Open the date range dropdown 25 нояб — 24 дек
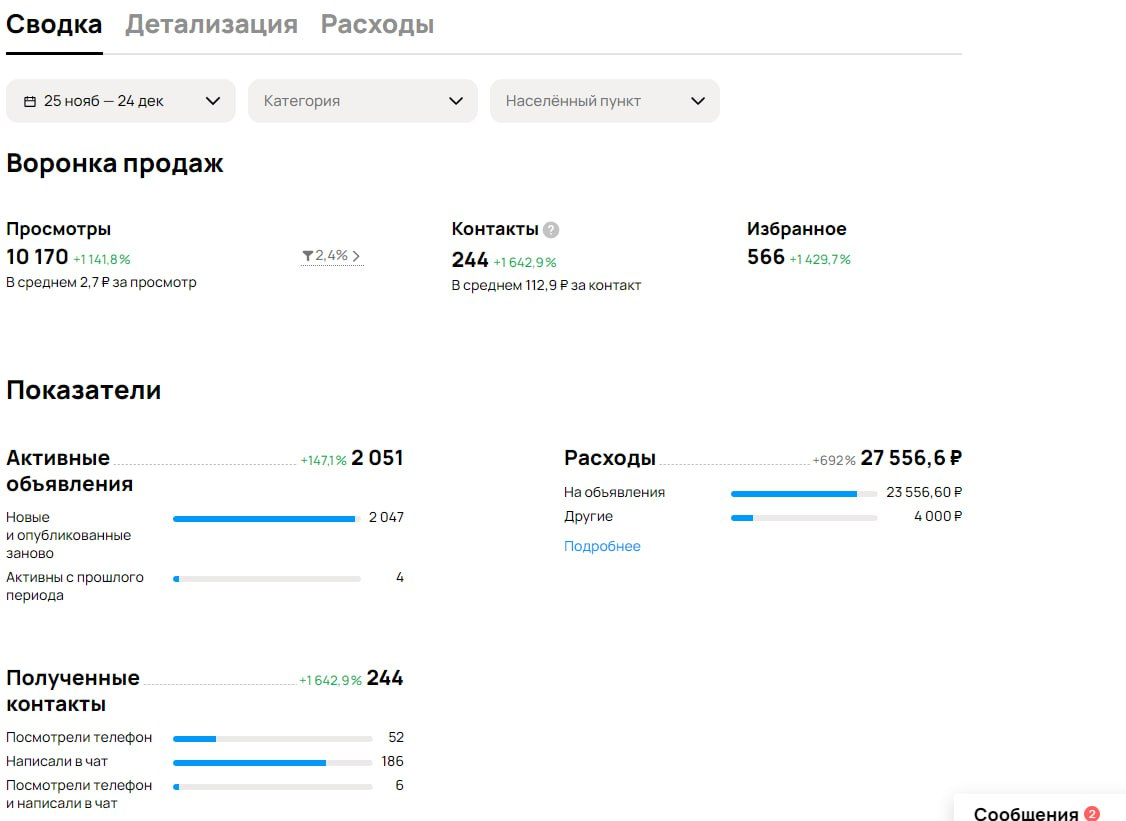The height and width of the screenshot is (821, 1126). tap(121, 101)
